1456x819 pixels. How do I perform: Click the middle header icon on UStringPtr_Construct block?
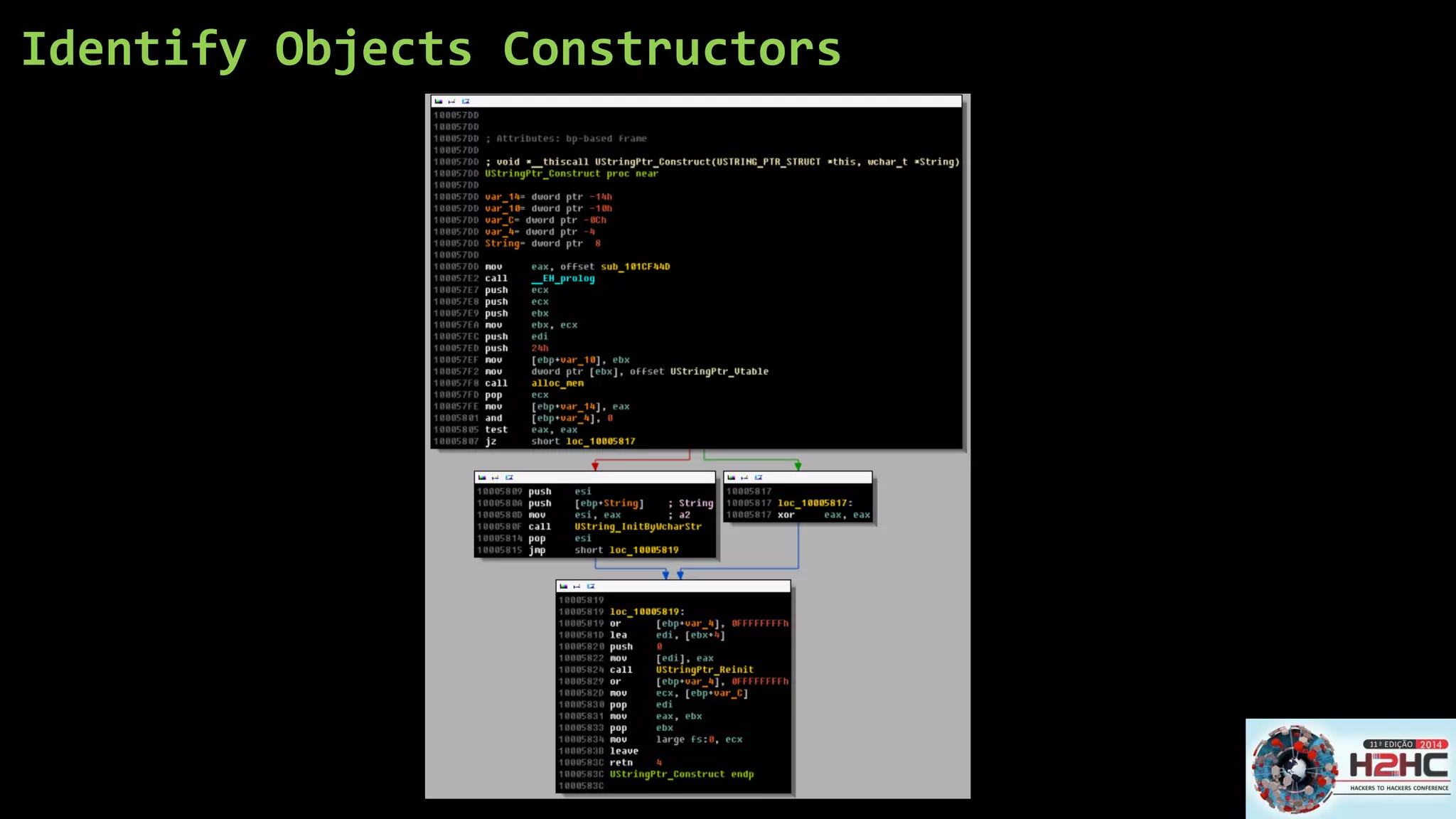(451, 102)
